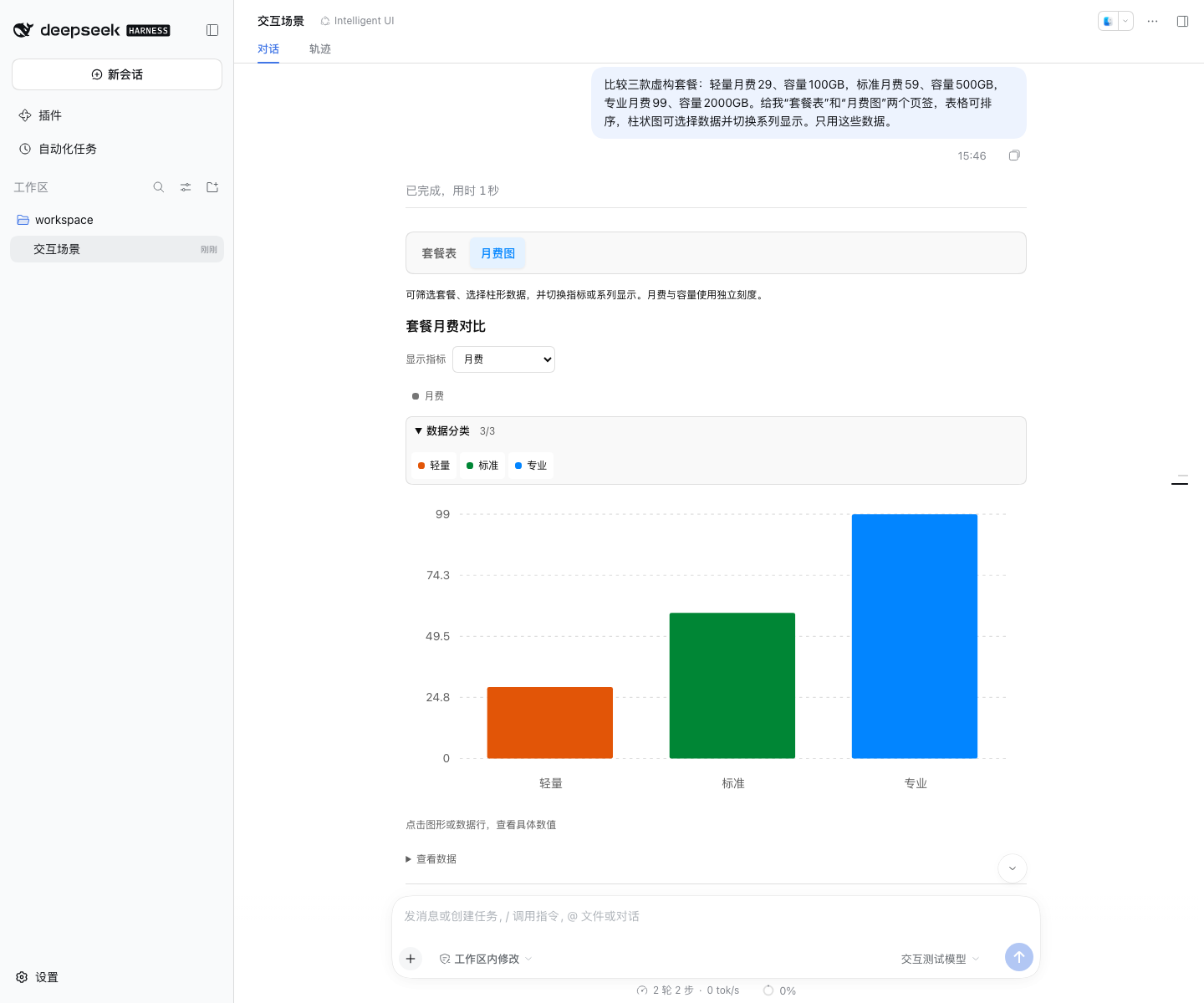Switch to the 套餐表 tab
Image resolution: width=1204 pixels, height=1003 pixels.
tap(439, 253)
